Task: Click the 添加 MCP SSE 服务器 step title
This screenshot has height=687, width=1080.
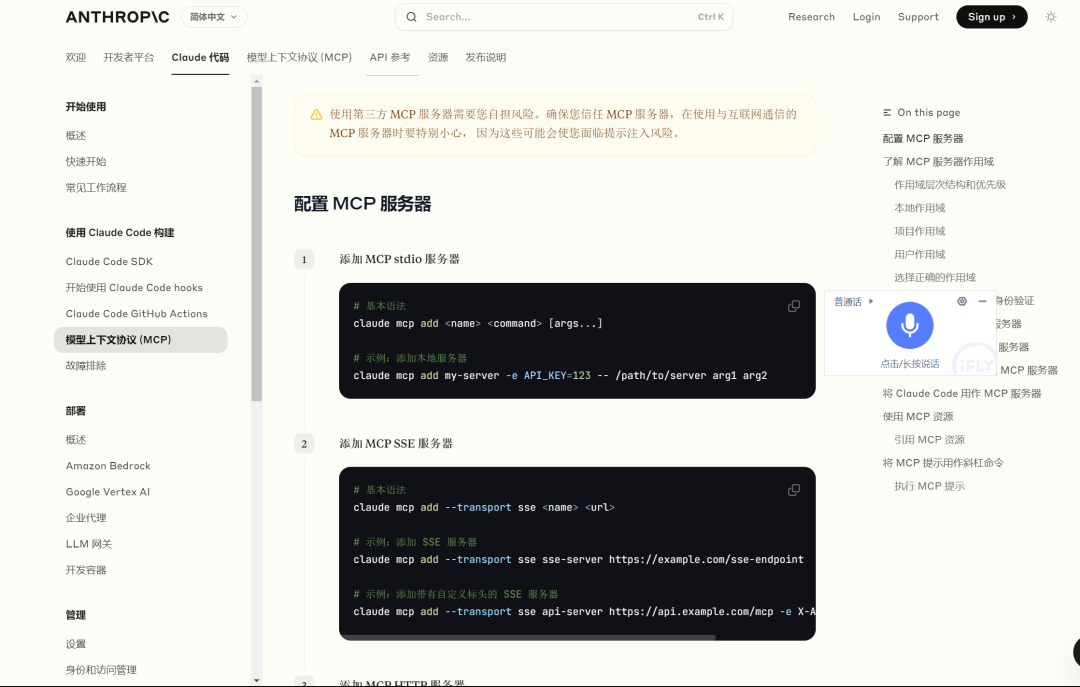Action: point(396,444)
